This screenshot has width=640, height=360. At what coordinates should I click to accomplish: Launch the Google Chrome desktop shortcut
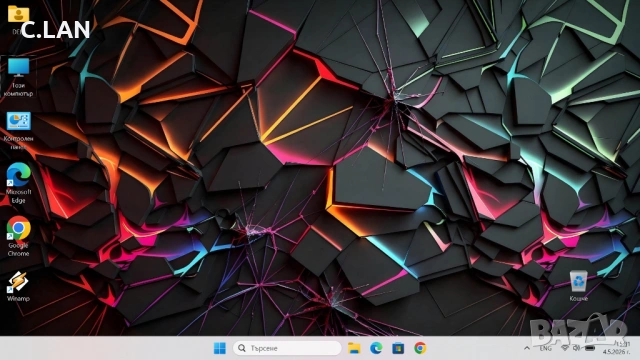pos(18,236)
